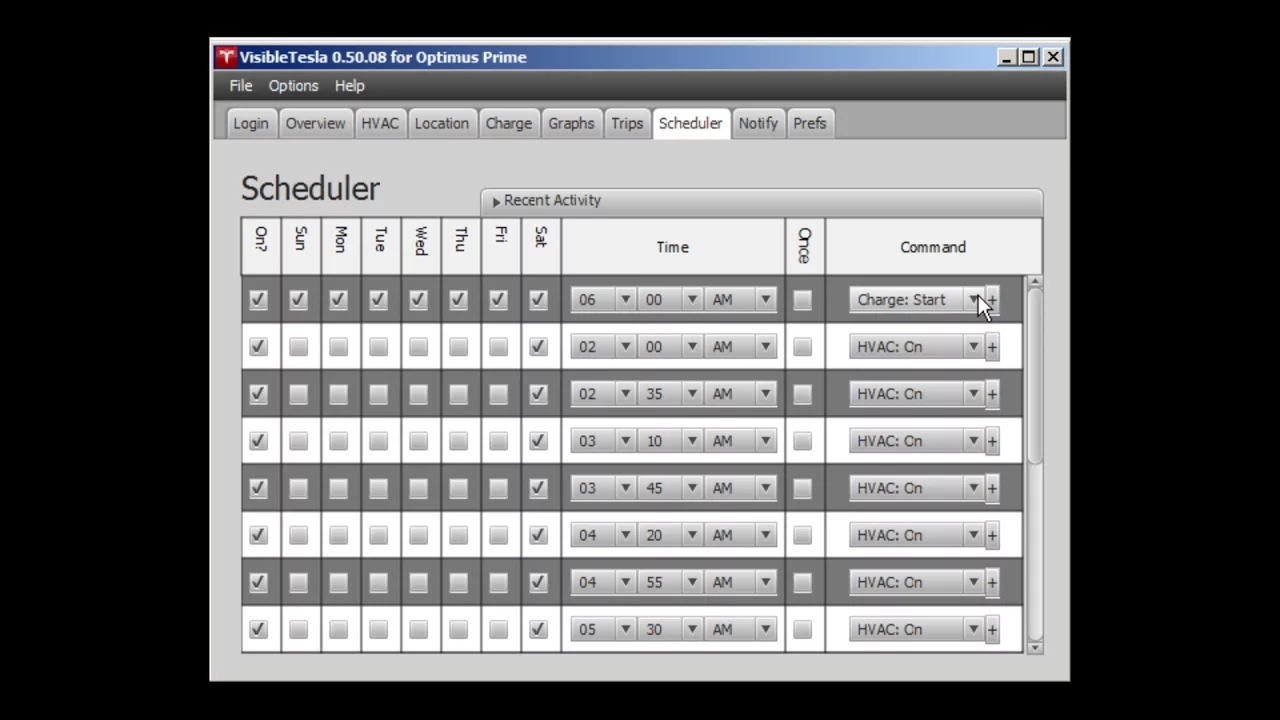Turn off the On? checkbox for 02:35 row
Viewport: 1280px width, 720px height.
[x=259, y=394]
